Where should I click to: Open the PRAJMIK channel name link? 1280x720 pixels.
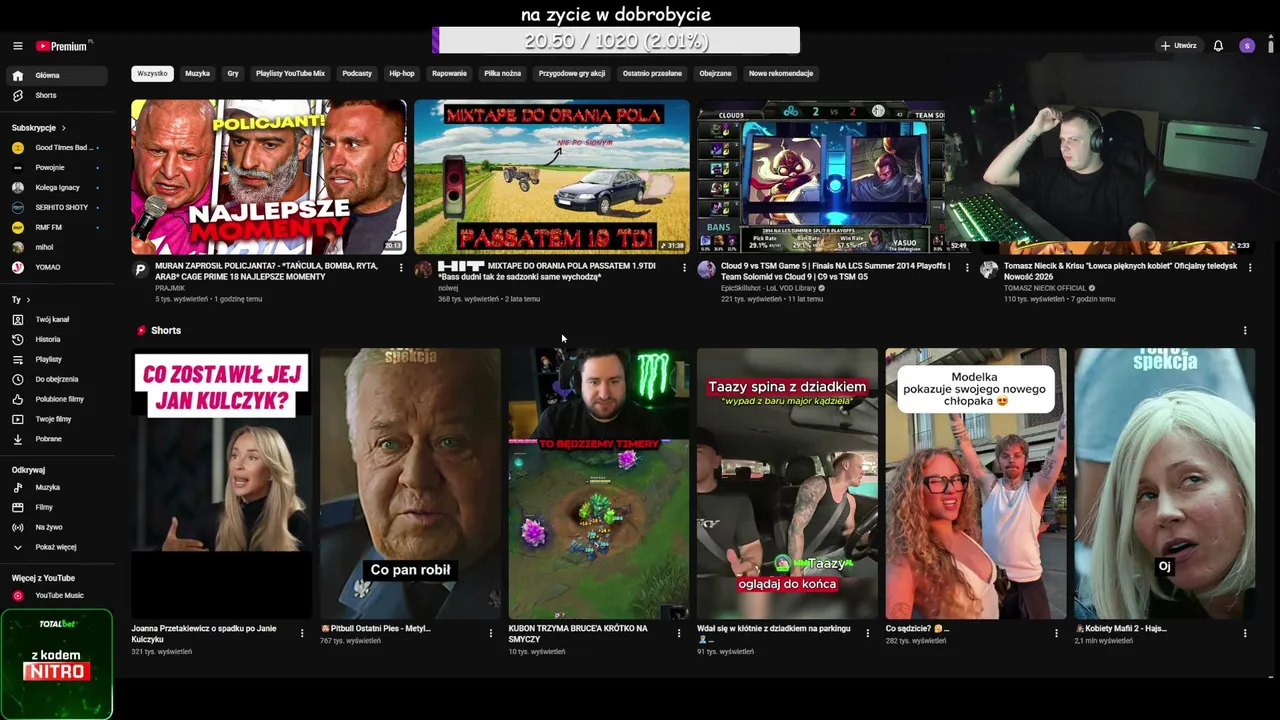[x=170, y=288]
